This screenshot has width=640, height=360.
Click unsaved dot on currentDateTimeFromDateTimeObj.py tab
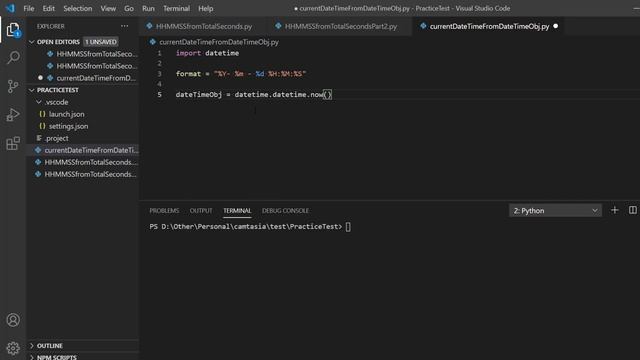click(x=556, y=26)
